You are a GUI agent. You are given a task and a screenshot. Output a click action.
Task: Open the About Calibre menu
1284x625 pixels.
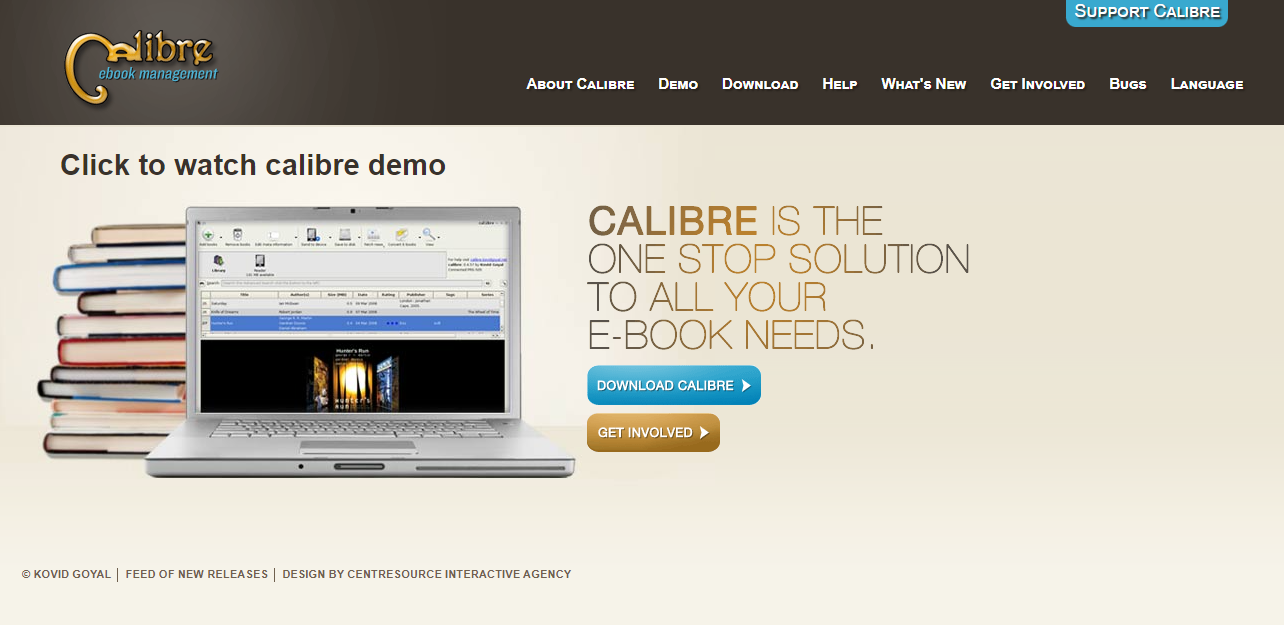pyautogui.click(x=580, y=84)
